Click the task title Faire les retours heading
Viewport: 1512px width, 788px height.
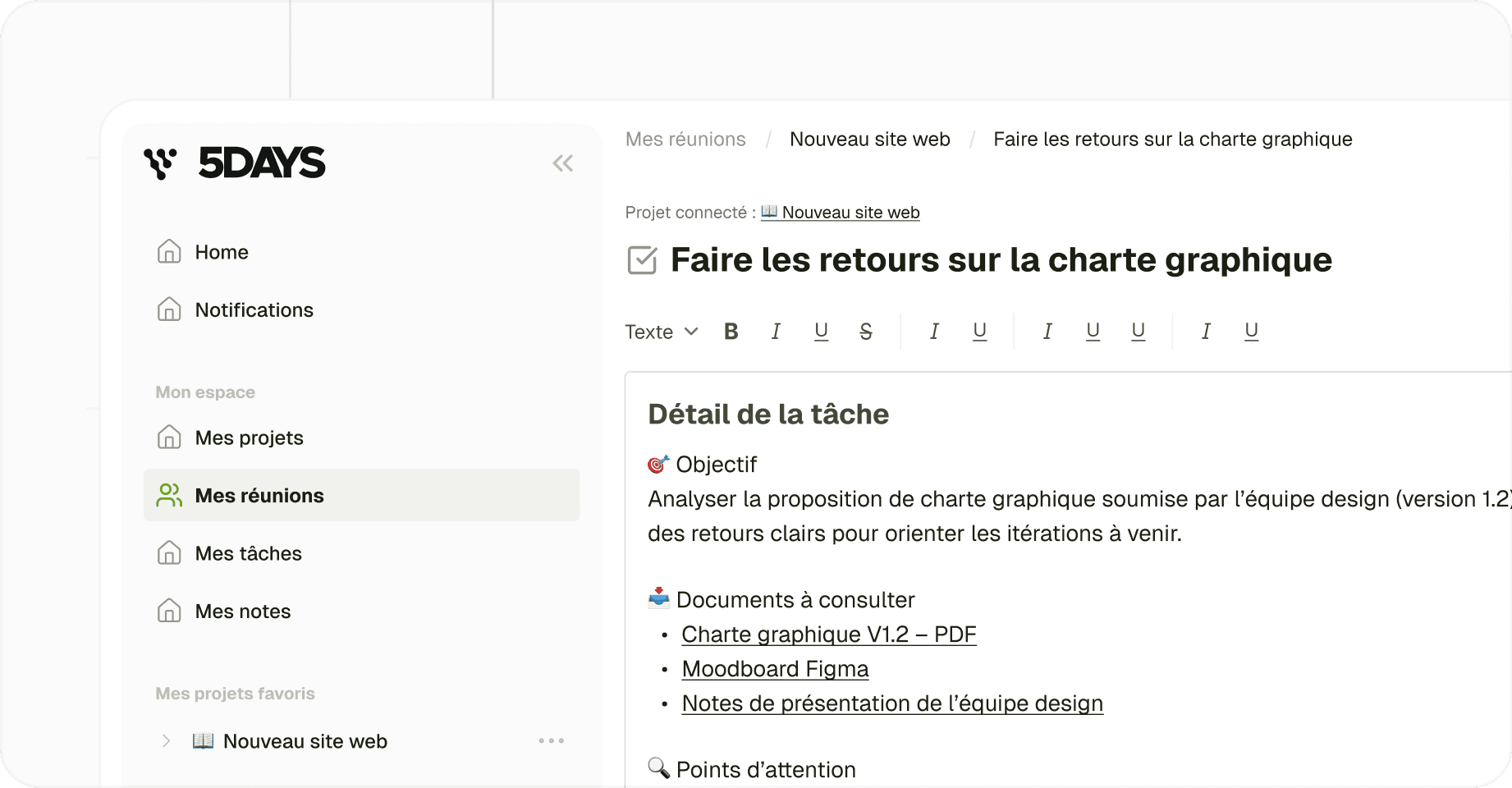[x=1001, y=260]
